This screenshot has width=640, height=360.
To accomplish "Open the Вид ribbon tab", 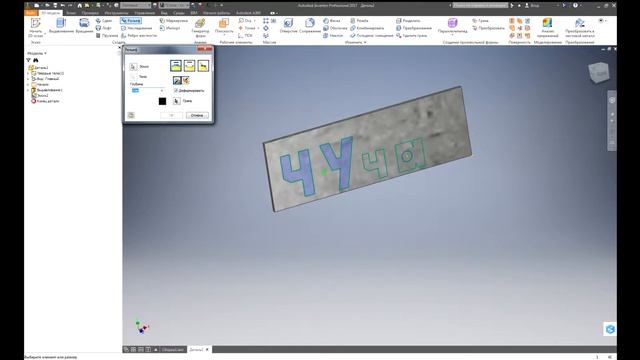I will tap(164, 13).
